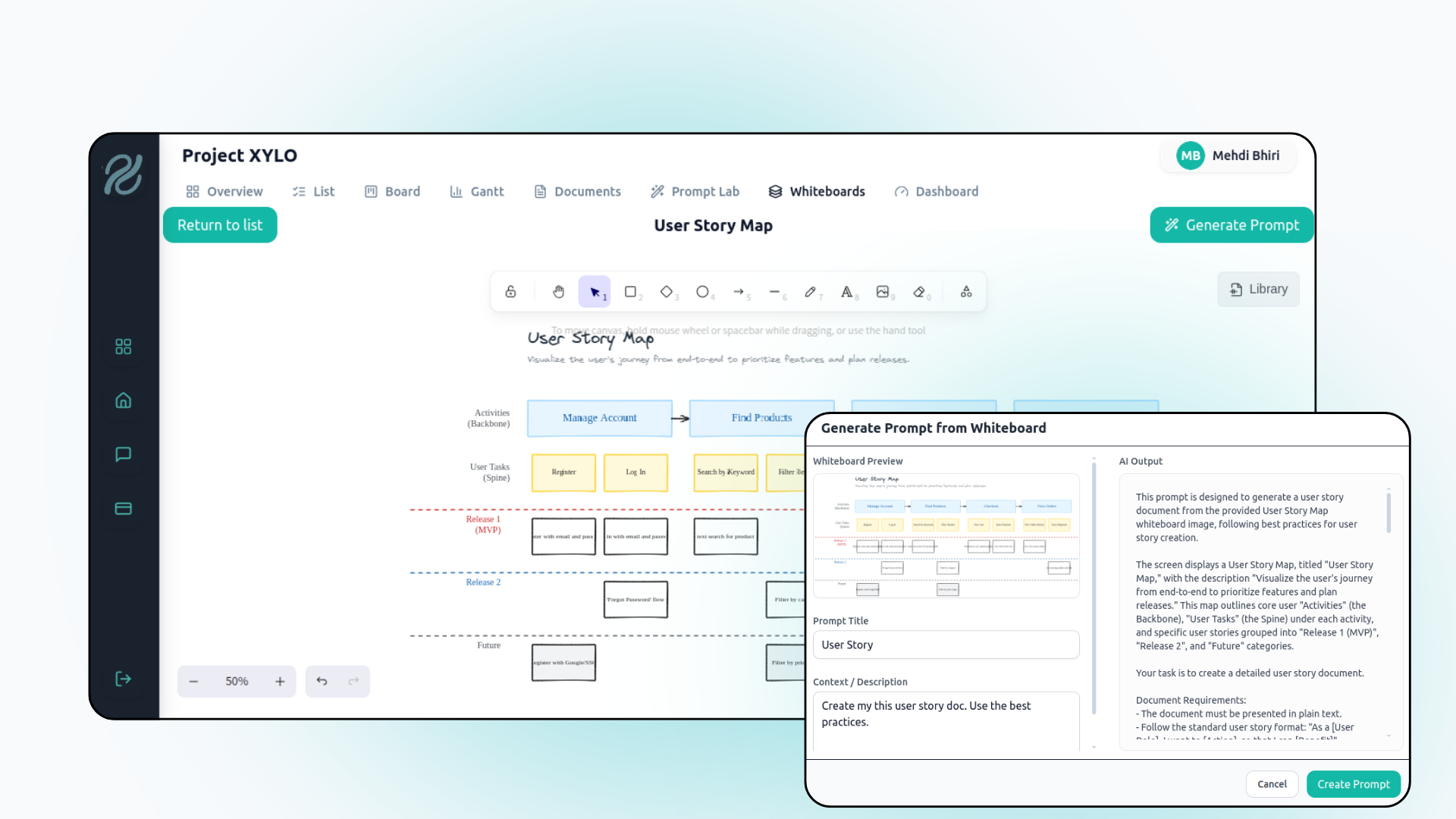The image size is (1456, 819).
Task: Select the Diamond shape tool
Action: (667, 291)
